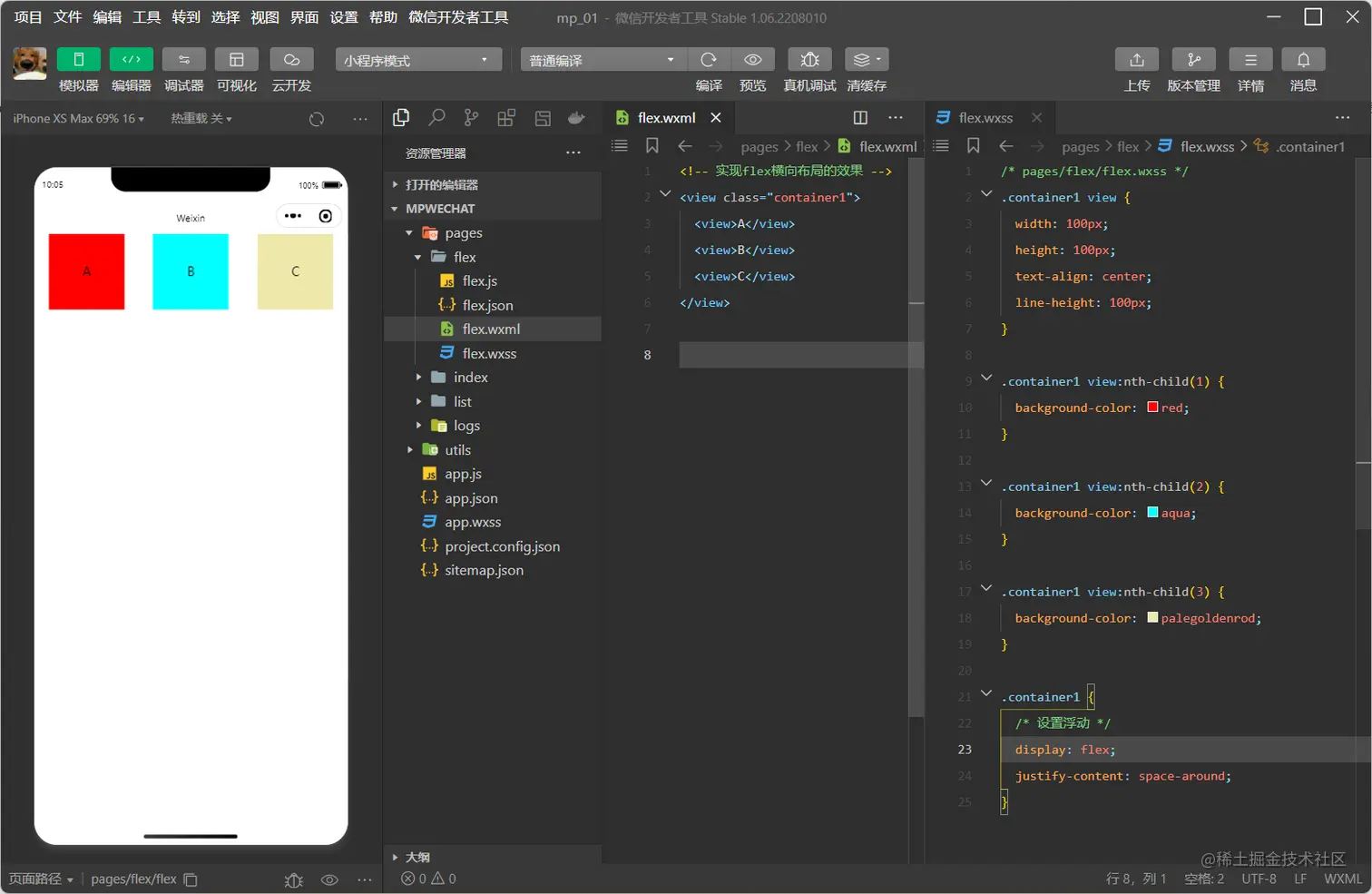The width and height of the screenshot is (1372, 894).
Task: Open the clear cache layers dropdown
Action: click(867, 59)
